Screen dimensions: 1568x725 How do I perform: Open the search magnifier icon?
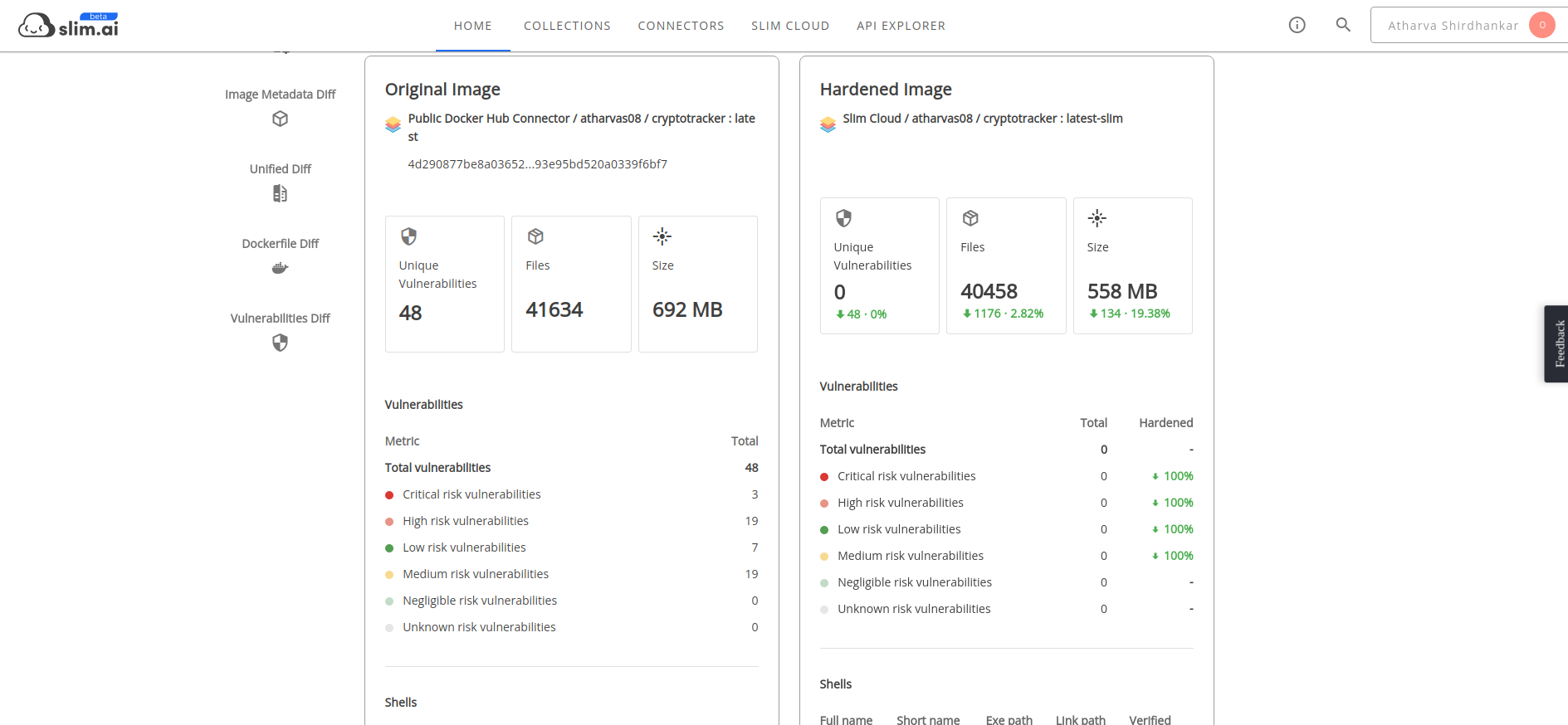pos(1343,25)
